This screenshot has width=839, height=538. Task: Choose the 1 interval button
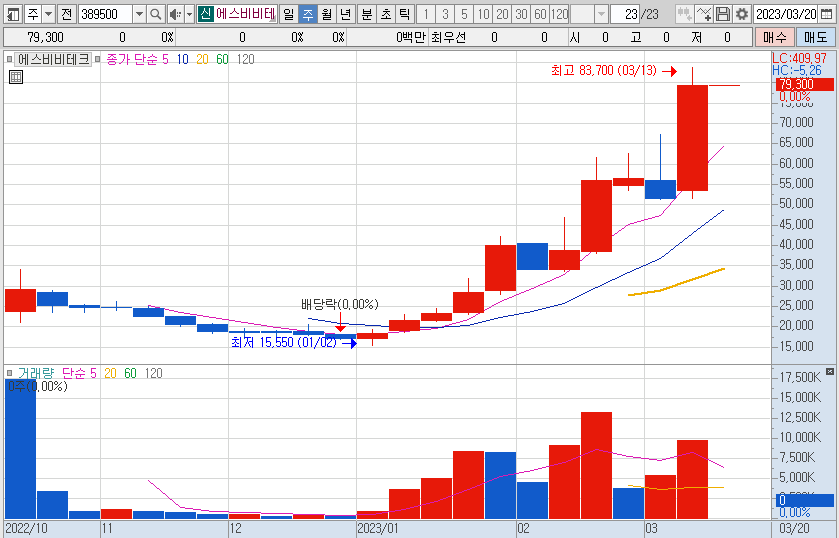coord(426,14)
